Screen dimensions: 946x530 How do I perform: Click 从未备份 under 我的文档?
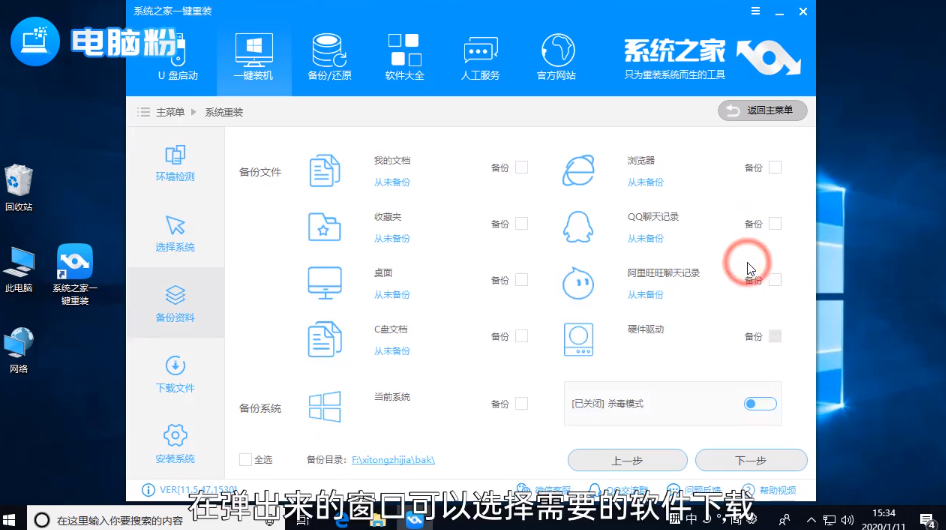pyautogui.click(x=392, y=182)
